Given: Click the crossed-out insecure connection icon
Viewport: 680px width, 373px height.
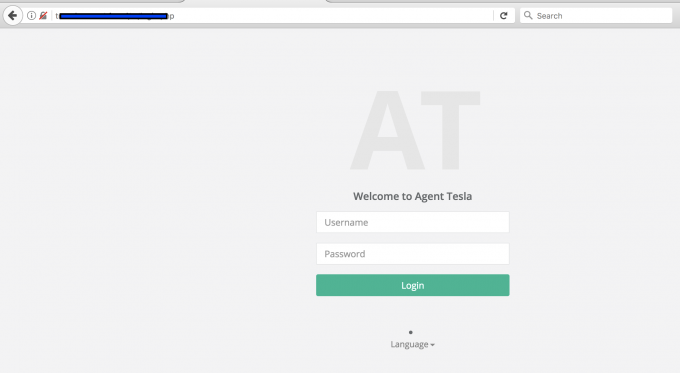Looking at the screenshot, I should (43, 16).
